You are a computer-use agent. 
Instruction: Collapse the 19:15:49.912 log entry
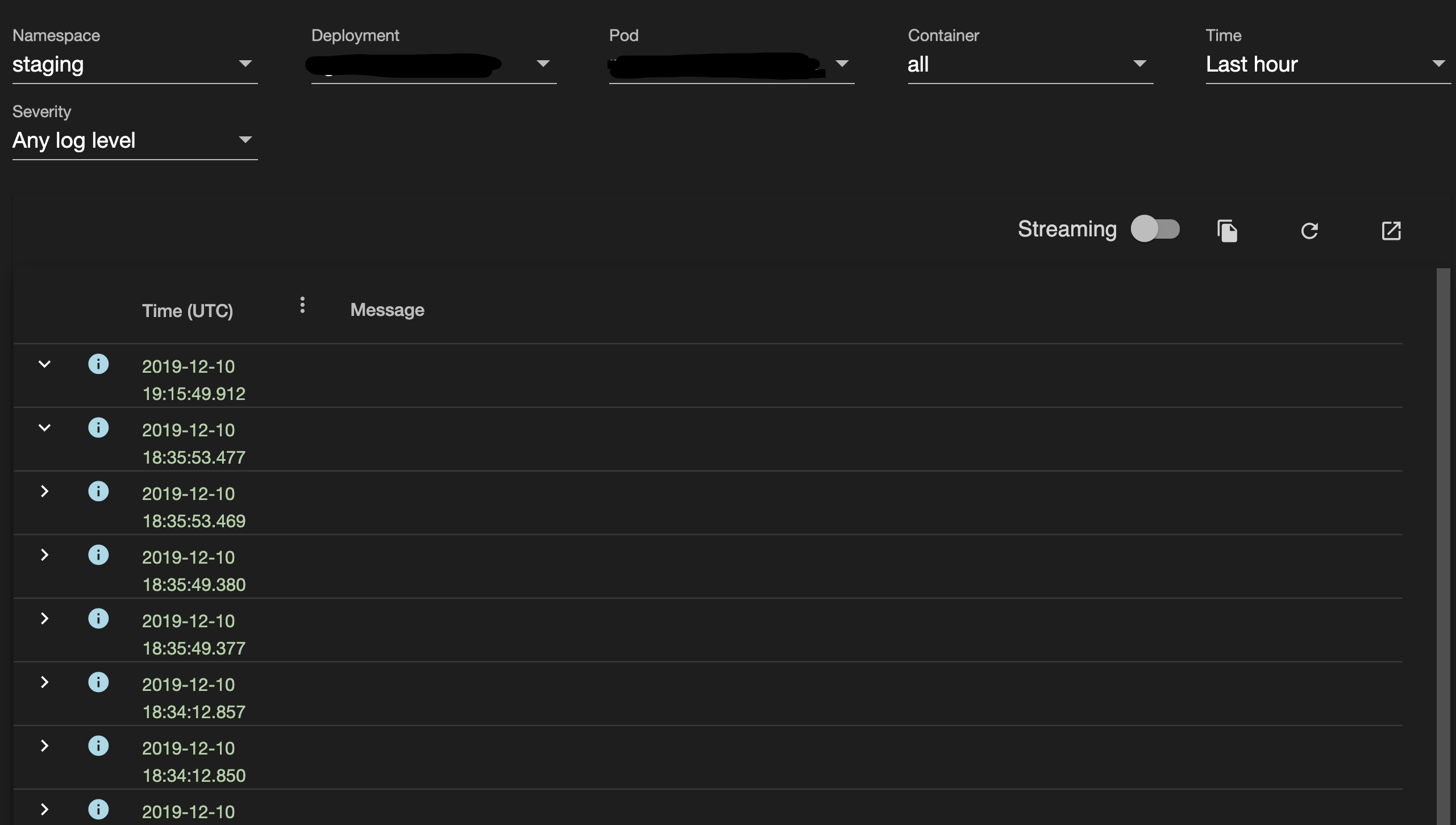45,364
